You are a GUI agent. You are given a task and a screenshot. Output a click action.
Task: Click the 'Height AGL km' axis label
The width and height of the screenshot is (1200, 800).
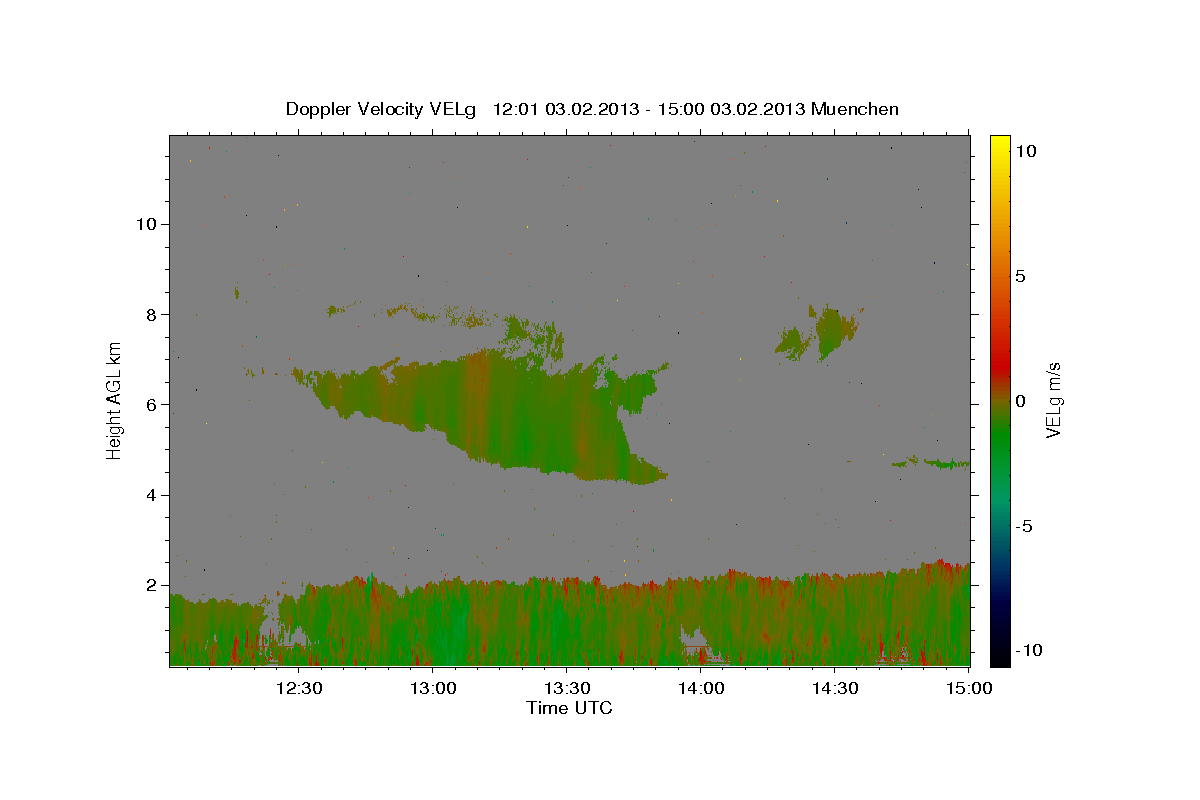click(115, 400)
